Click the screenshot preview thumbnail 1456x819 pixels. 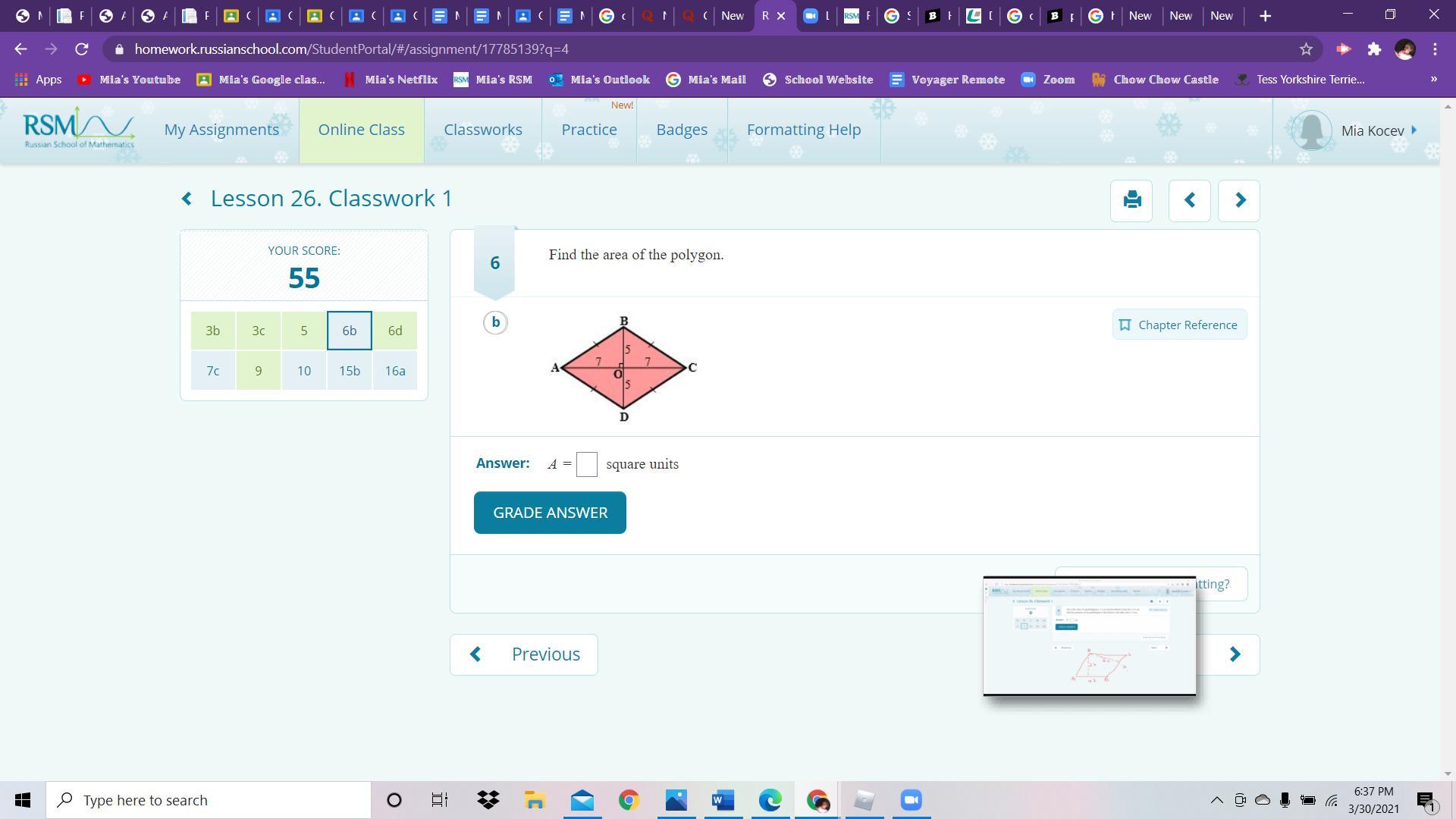tap(1089, 635)
